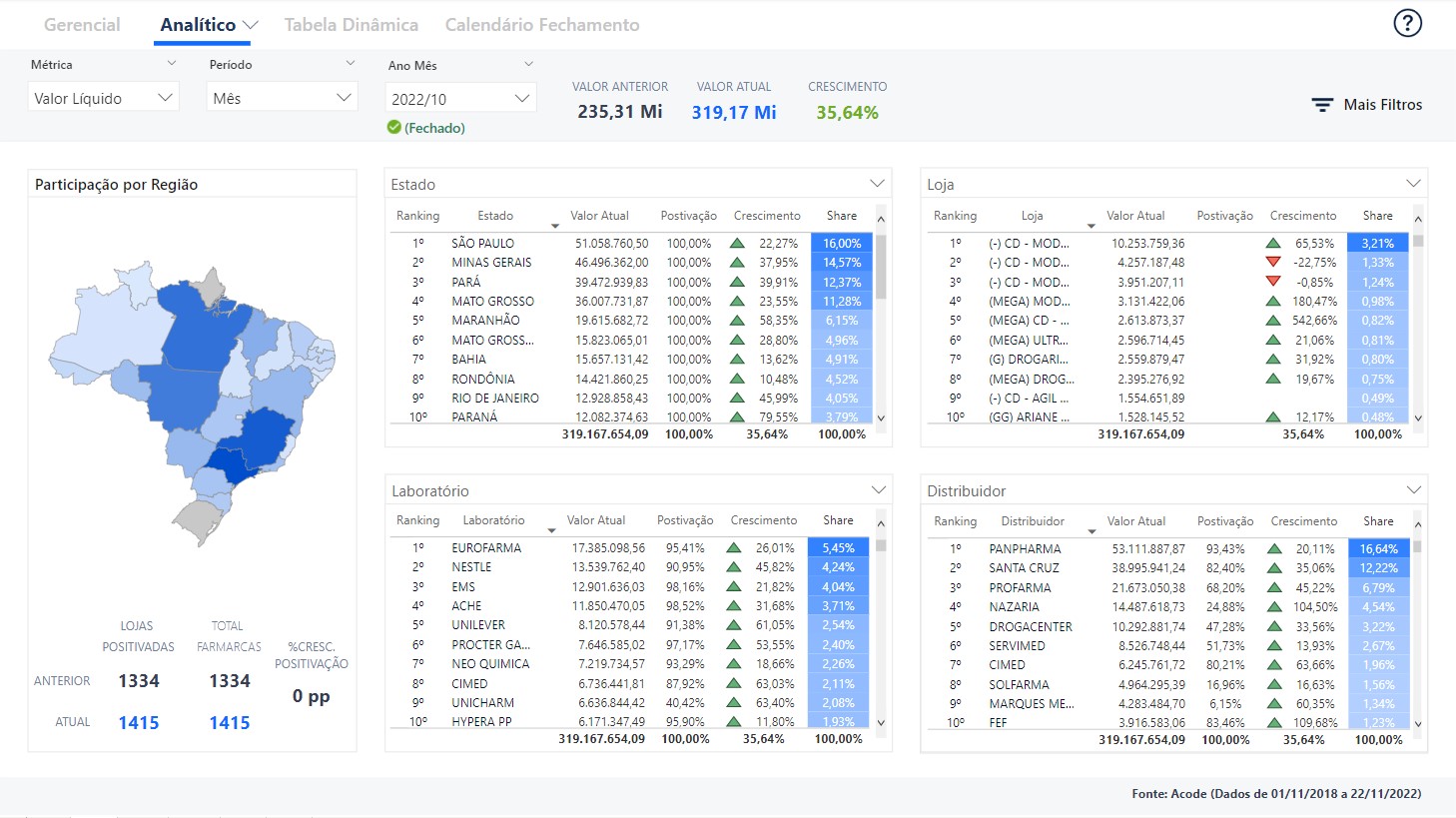This screenshot has width=1456, height=818.
Task: Click the sort arrow on Estado column
Action: (555, 227)
